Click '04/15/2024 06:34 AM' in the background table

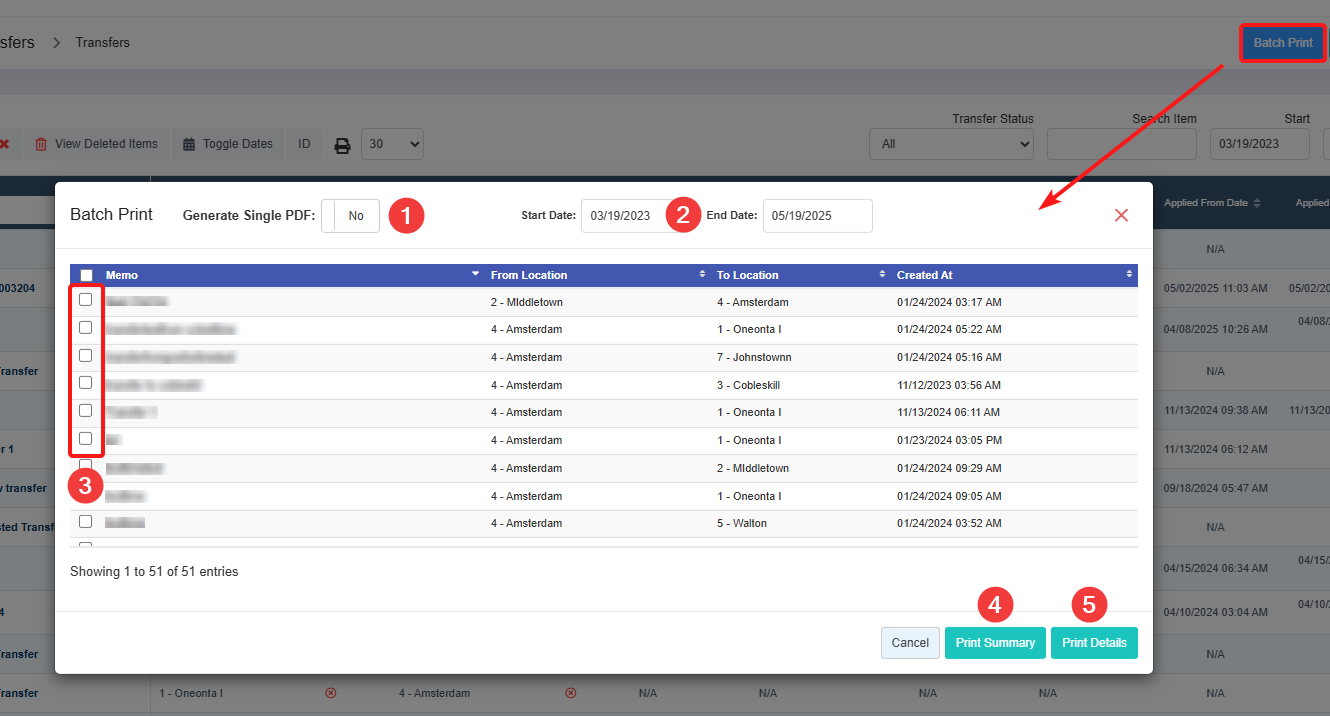[x=1215, y=568]
